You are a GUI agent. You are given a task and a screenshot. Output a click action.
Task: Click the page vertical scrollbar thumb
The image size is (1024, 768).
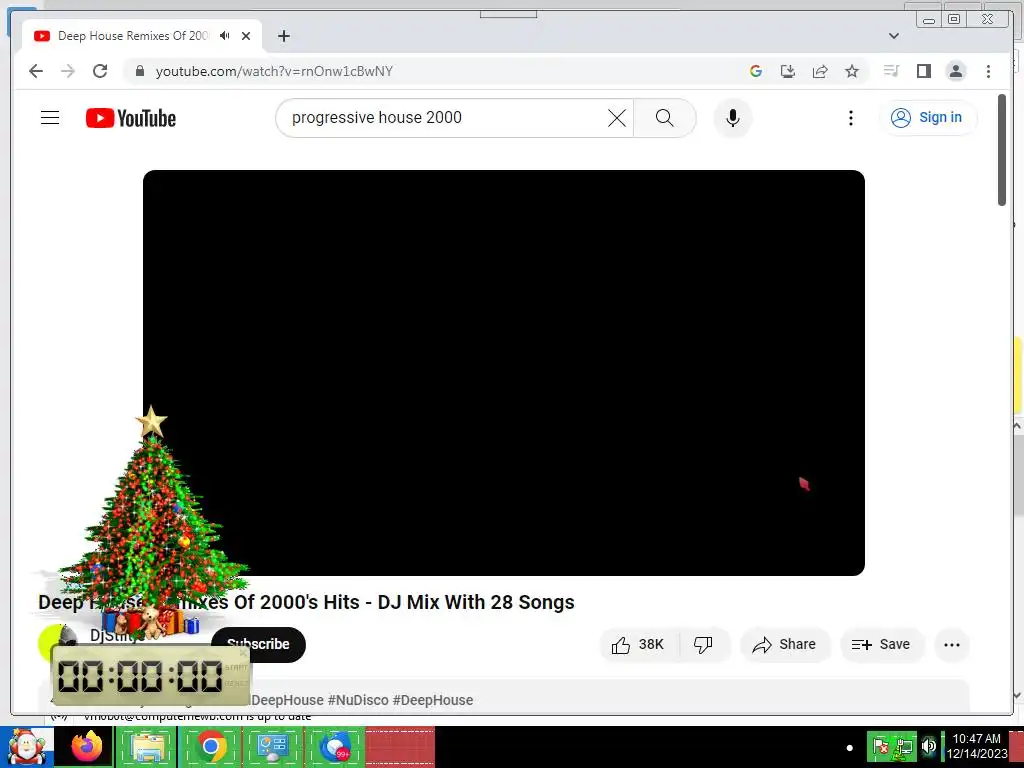click(x=1002, y=150)
